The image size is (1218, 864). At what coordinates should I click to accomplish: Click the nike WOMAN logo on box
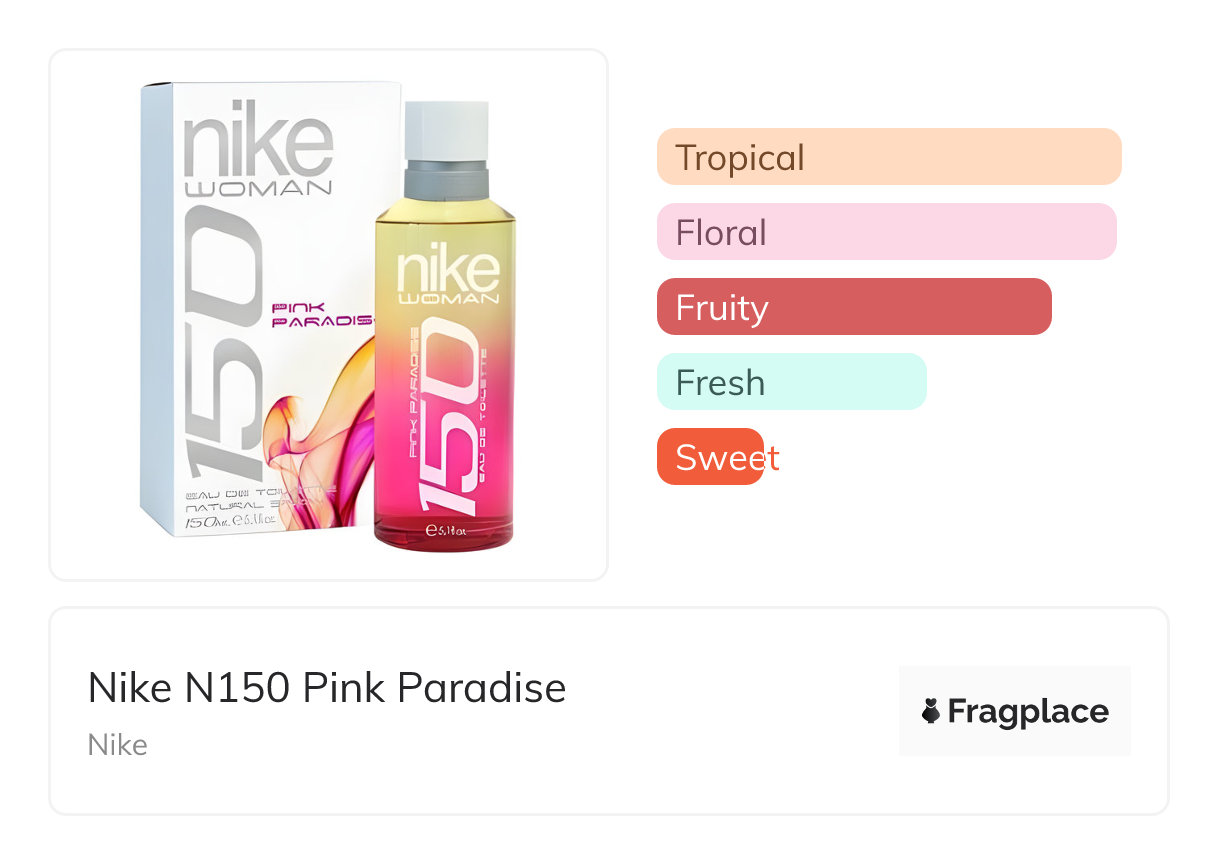(x=258, y=148)
